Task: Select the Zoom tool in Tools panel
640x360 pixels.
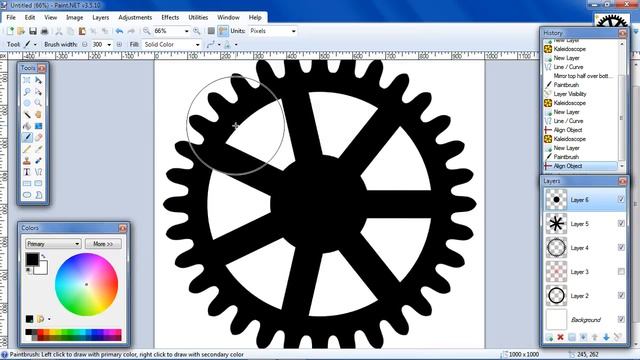Action: (x=38, y=103)
